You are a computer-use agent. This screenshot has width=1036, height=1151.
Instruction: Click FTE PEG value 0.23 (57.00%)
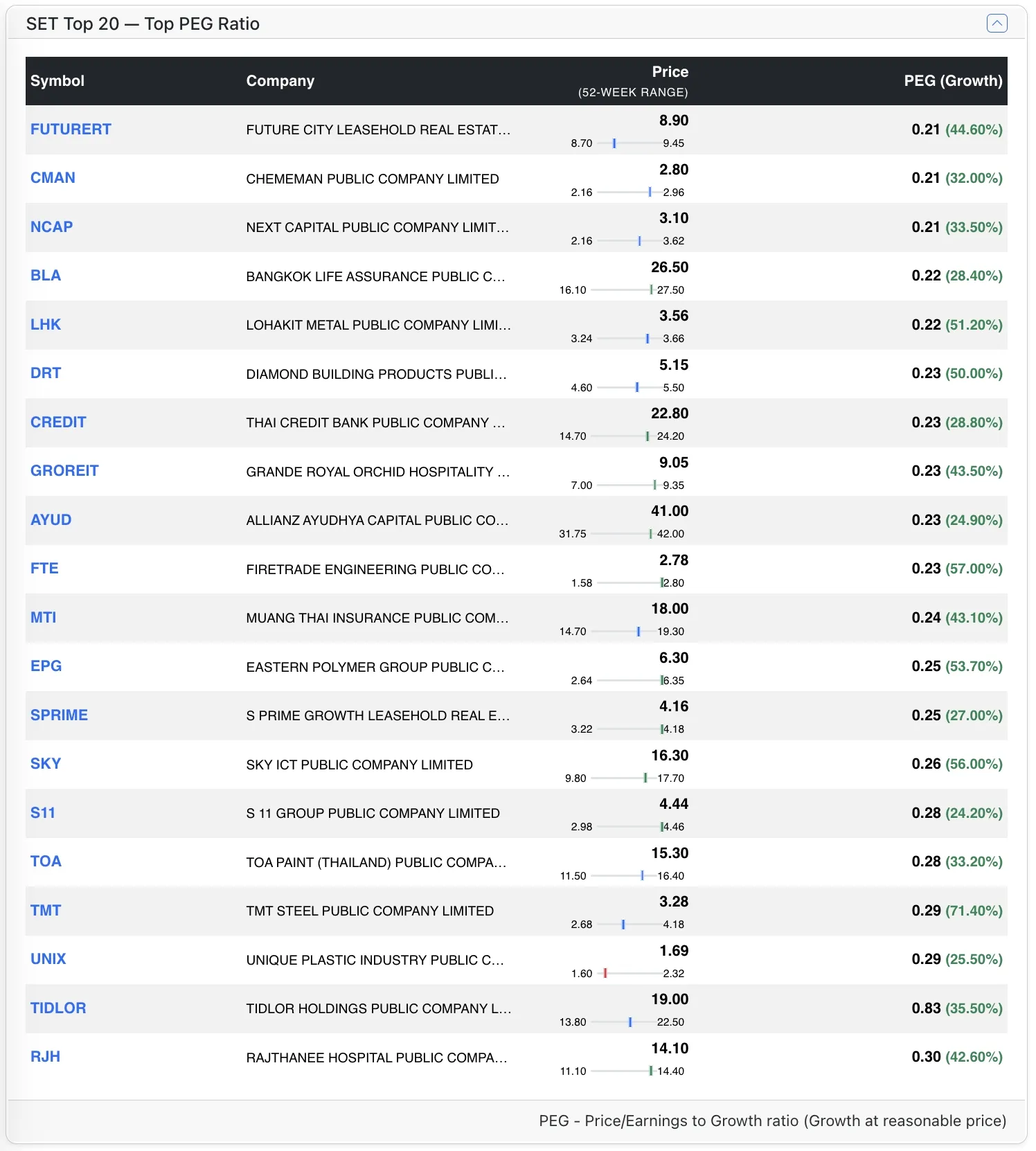pyautogui.click(x=957, y=569)
